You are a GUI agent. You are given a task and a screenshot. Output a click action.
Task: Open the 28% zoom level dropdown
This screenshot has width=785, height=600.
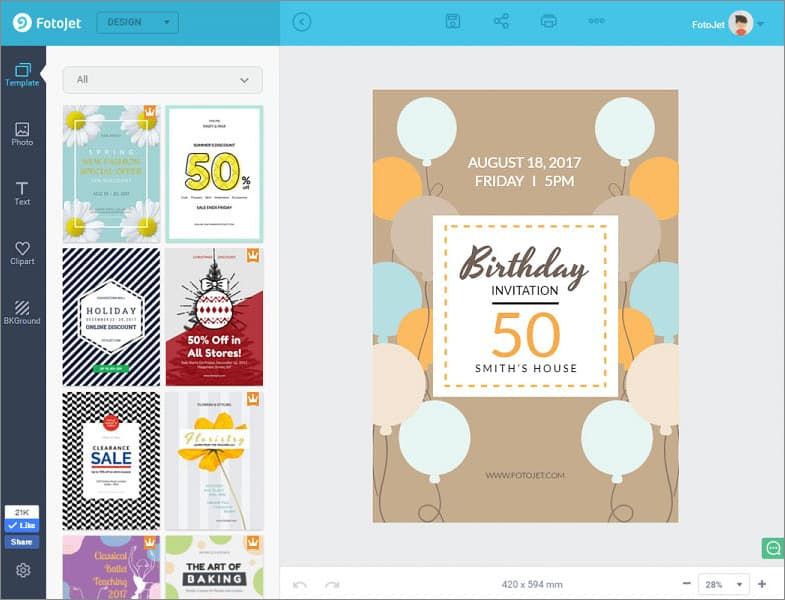(723, 584)
